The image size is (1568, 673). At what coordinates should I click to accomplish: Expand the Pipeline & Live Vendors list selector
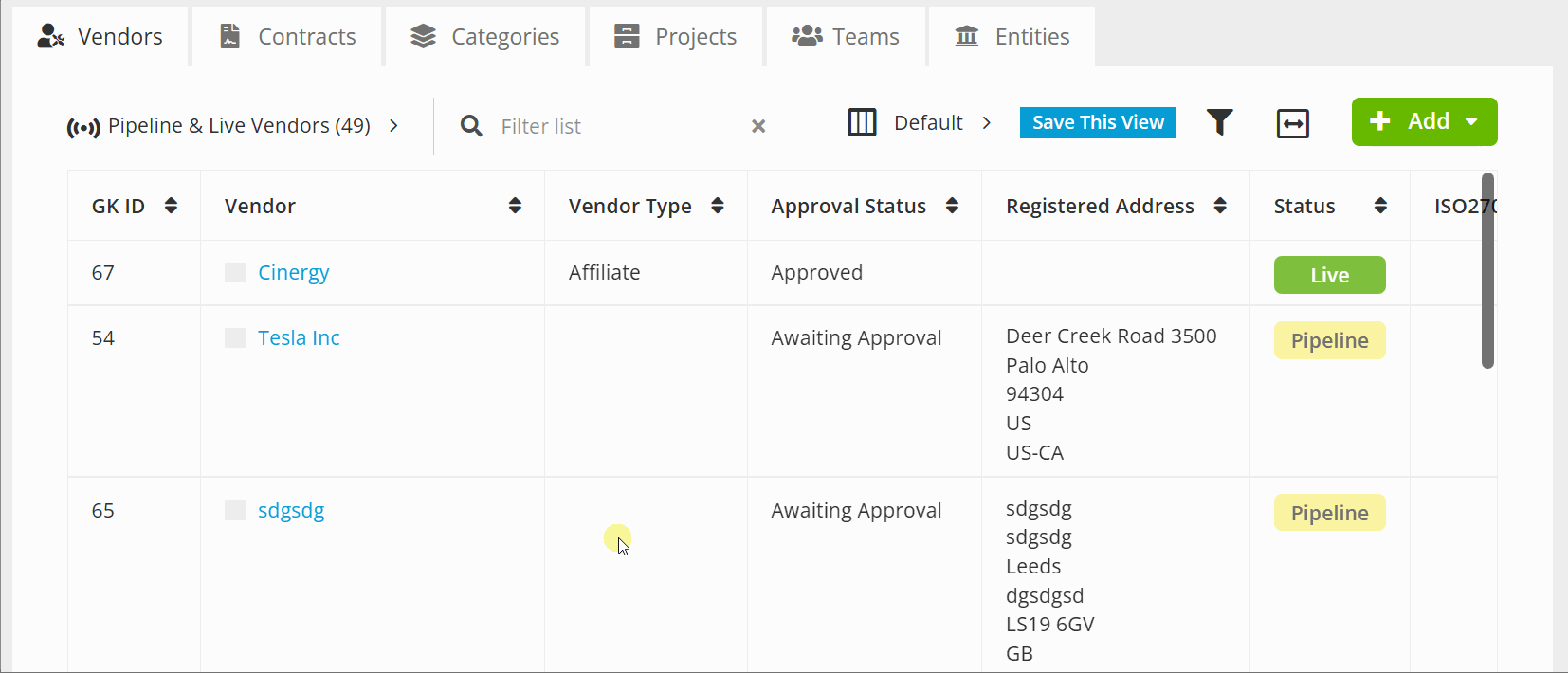[393, 126]
